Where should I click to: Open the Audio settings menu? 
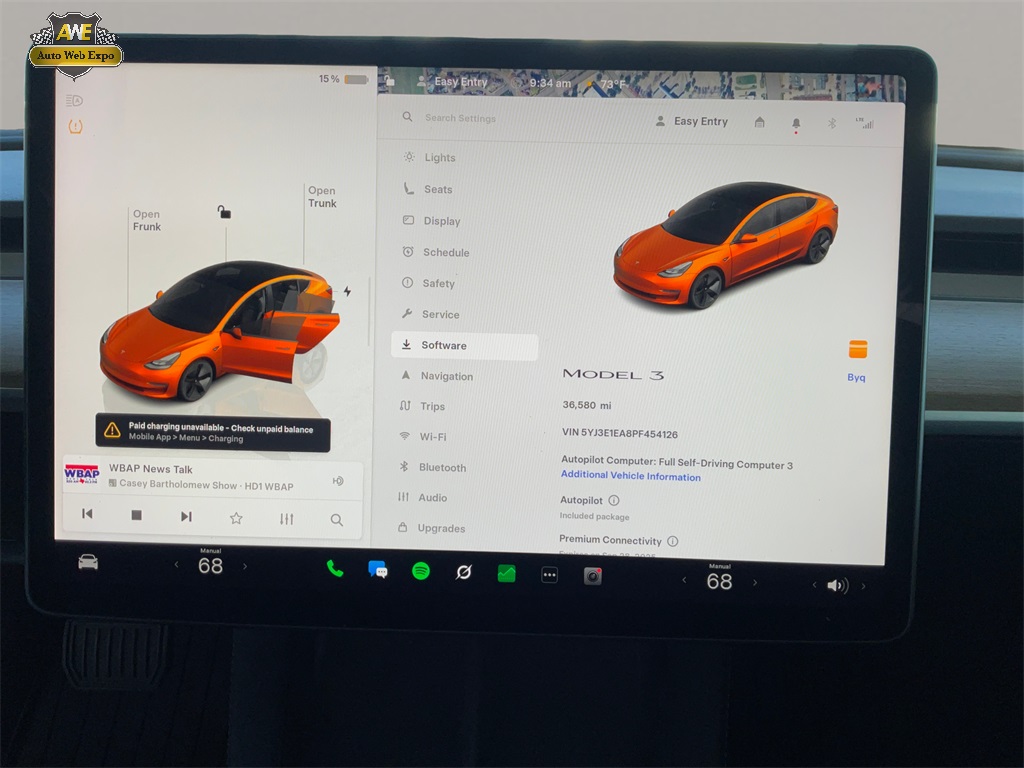click(423, 497)
